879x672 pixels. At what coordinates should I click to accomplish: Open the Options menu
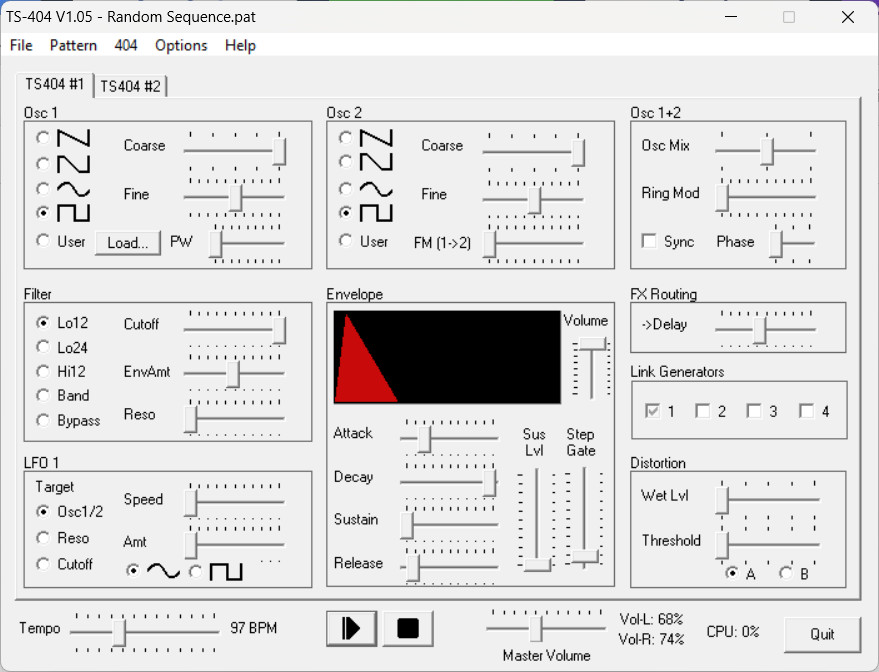click(181, 45)
